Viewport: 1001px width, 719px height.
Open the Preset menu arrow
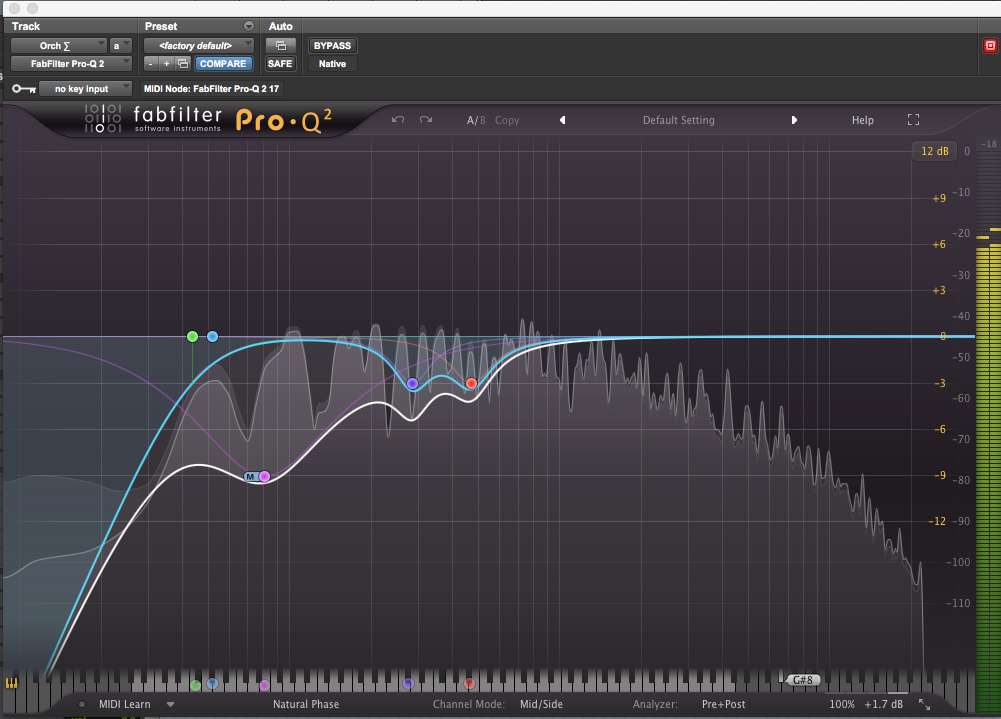[249, 26]
